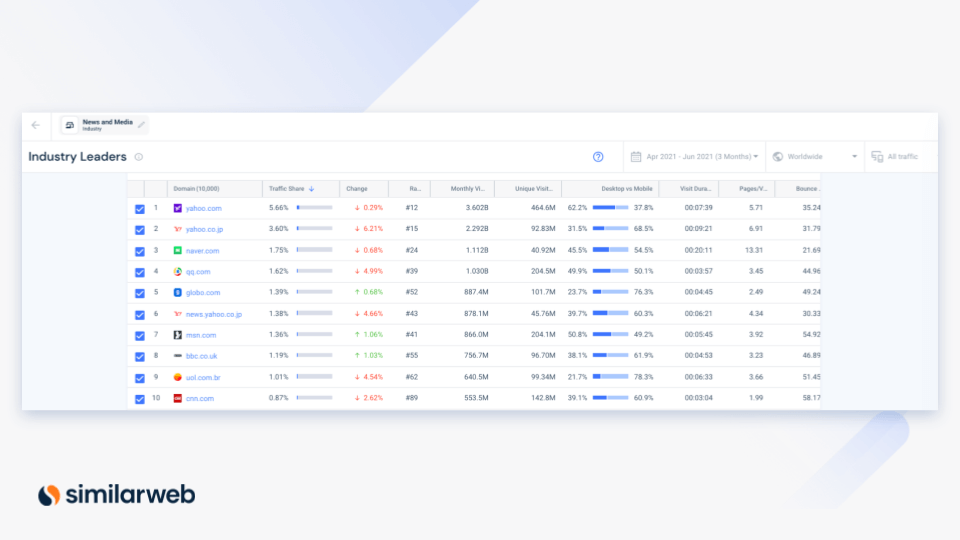Open the yahoo.com domain link
The width and height of the screenshot is (960, 540).
204,208
